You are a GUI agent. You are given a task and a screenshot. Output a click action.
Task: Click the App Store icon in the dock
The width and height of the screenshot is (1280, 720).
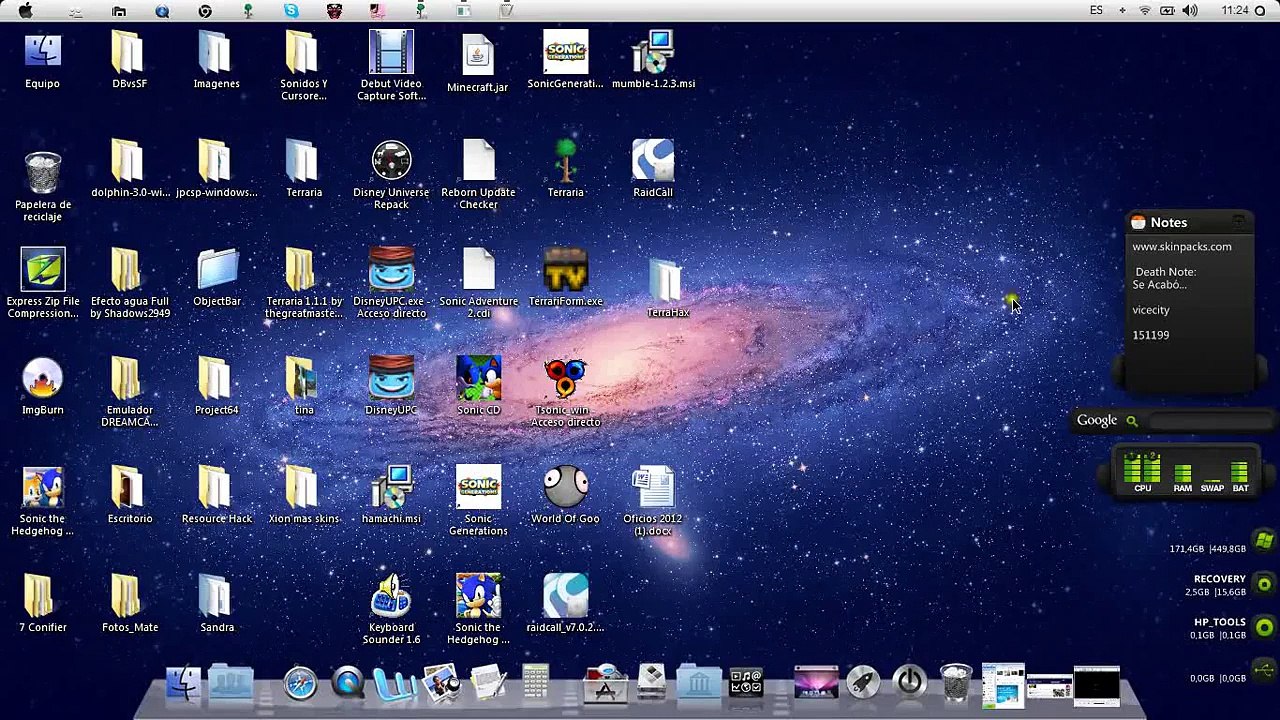pyautogui.click(x=605, y=684)
